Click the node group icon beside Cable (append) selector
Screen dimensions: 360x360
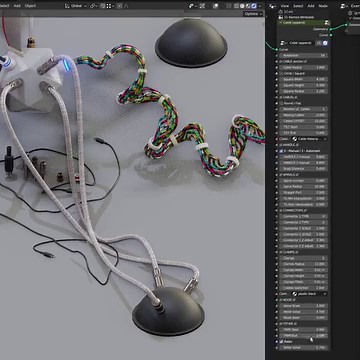point(285,43)
